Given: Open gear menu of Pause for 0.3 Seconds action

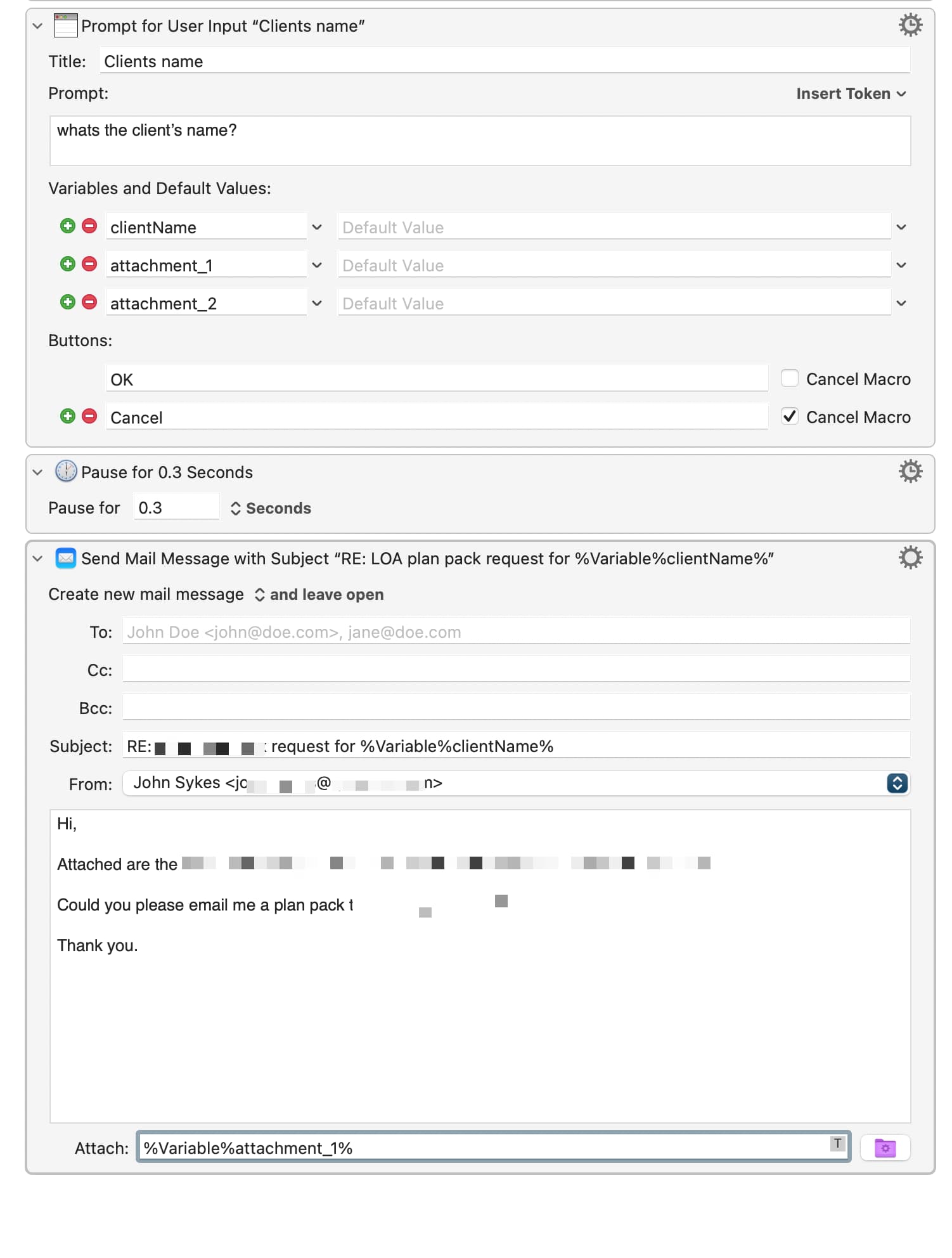Looking at the screenshot, I should click(x=910, y=472).
